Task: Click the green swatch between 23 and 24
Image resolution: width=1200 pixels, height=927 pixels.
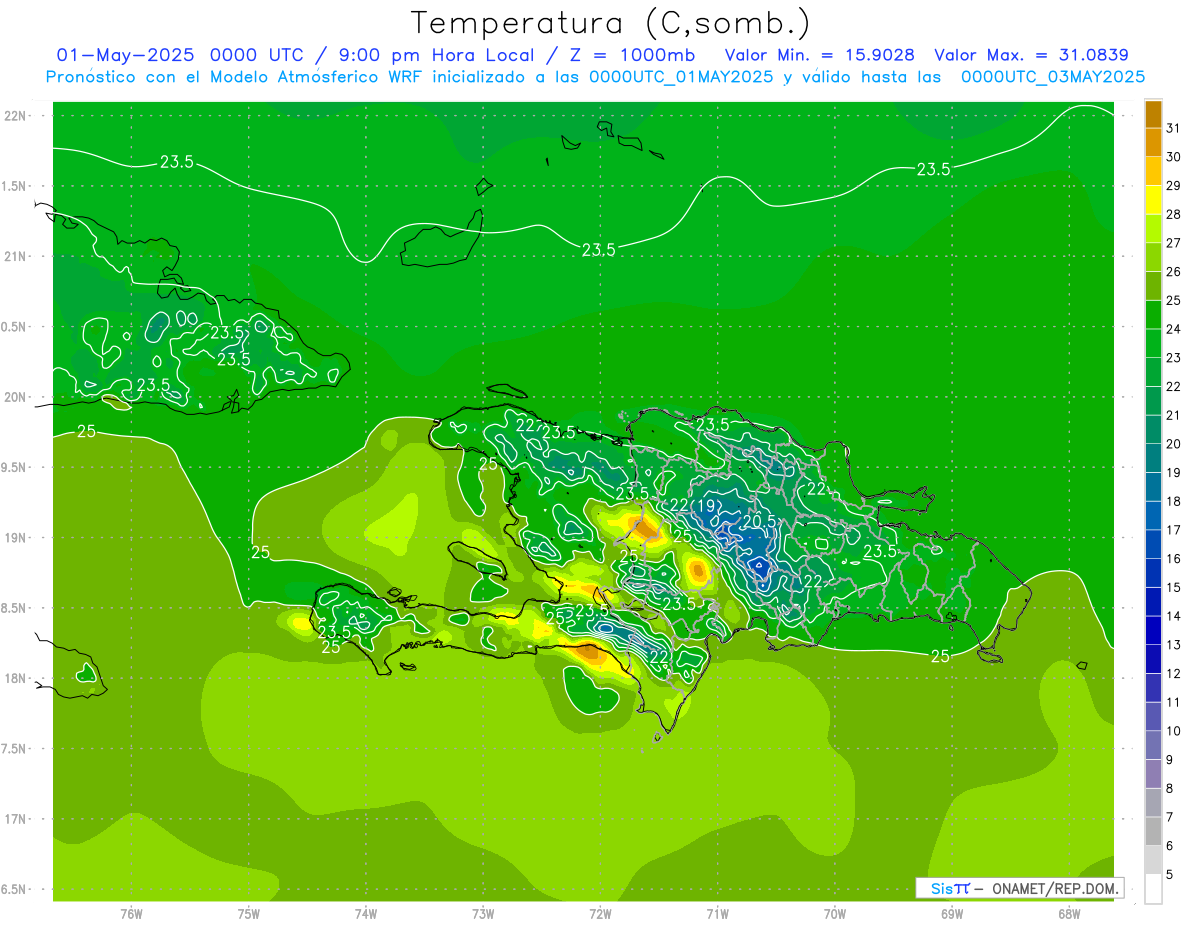Action: [1153, 344]
